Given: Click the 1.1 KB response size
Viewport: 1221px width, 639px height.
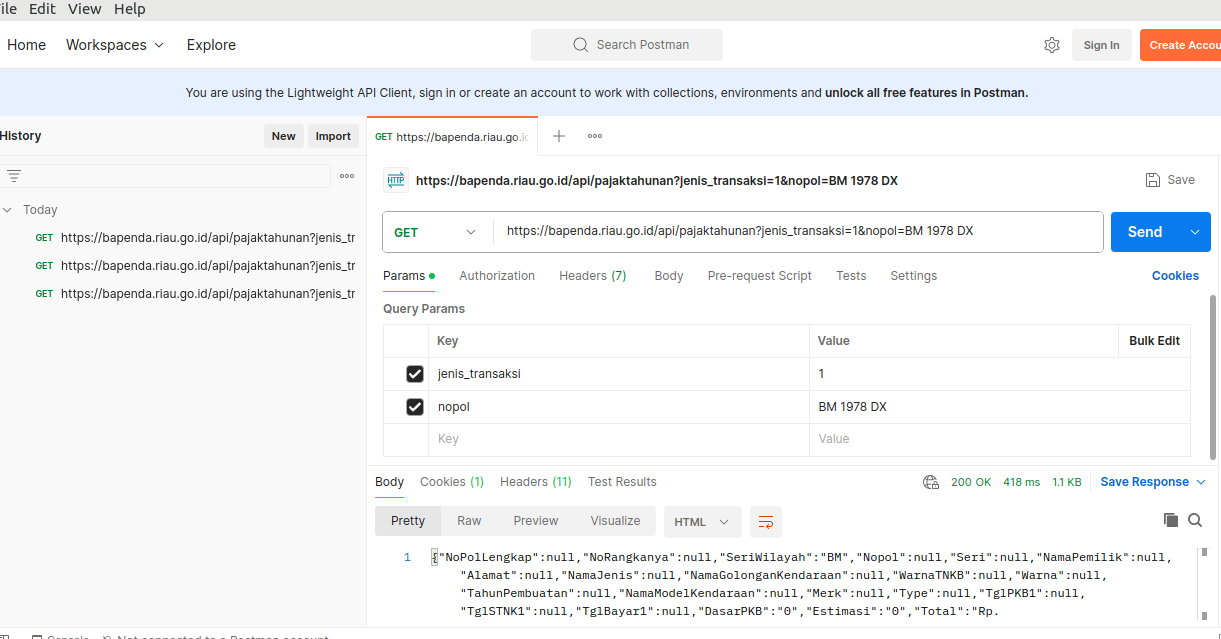Looking at the screenshot, I should [1067, 482].
